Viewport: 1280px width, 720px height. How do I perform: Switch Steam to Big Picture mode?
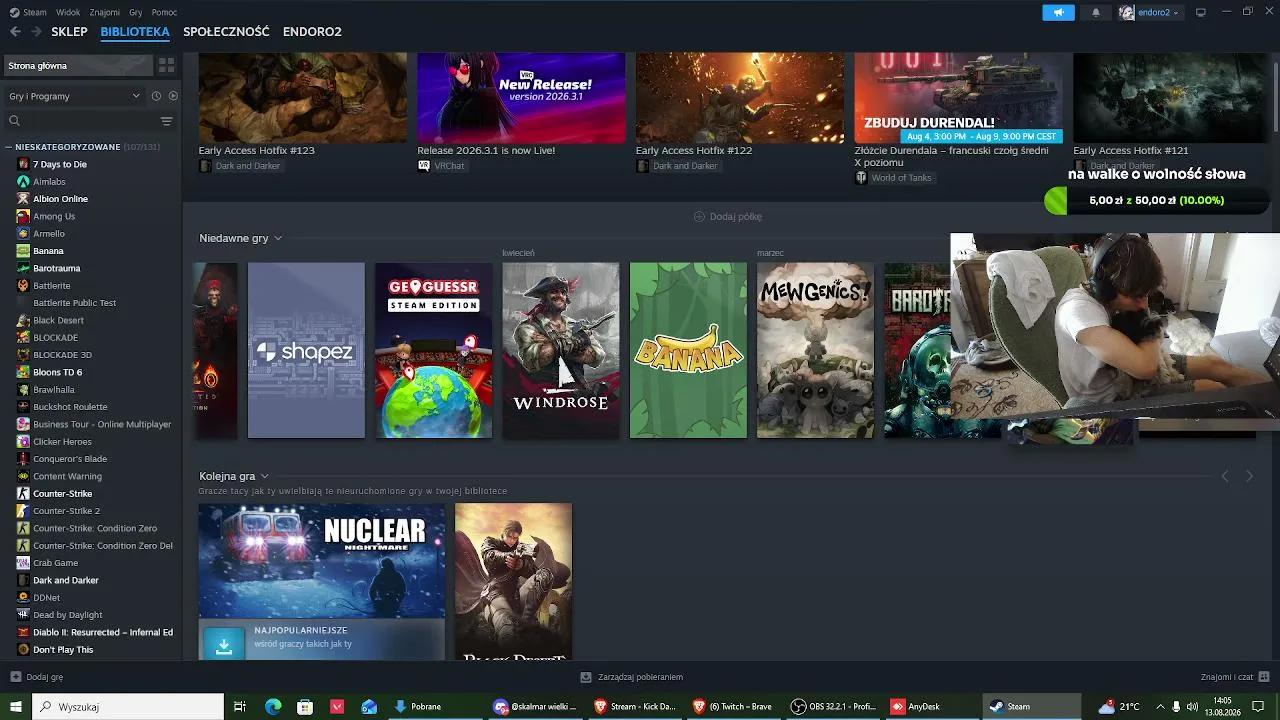tap(1201, 12)
